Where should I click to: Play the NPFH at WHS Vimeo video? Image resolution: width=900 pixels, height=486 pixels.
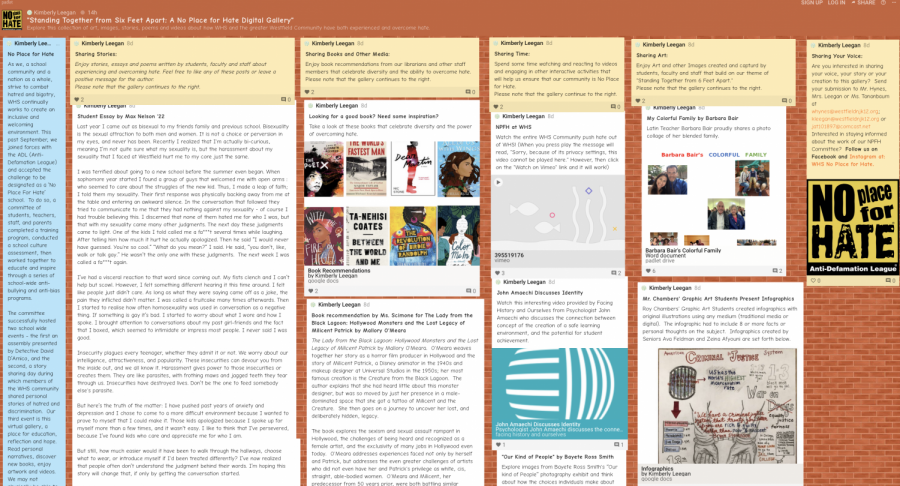(x=498, y=182)
